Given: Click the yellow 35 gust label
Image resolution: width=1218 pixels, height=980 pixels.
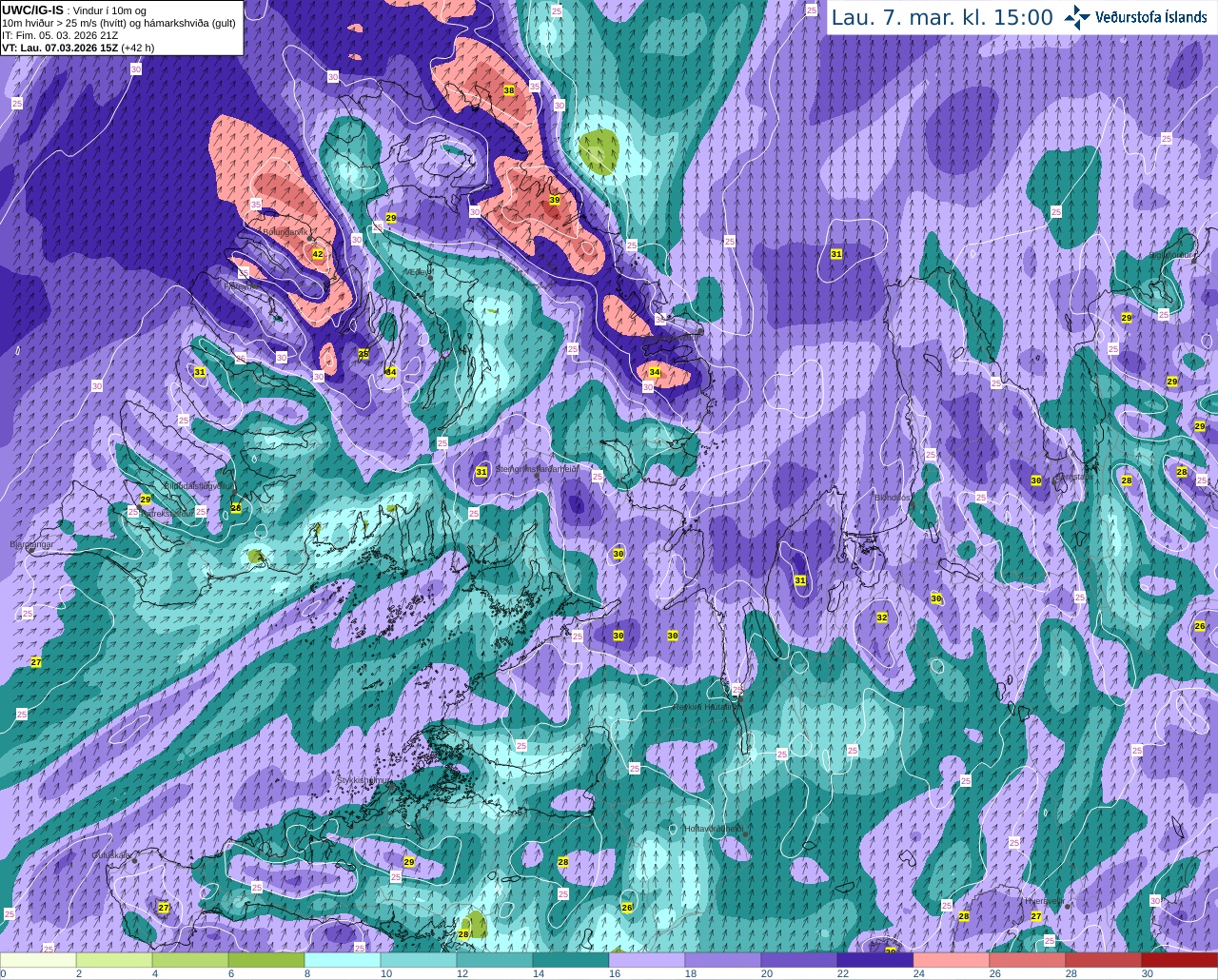Looking at the screenshot, I should pos(363,354).
